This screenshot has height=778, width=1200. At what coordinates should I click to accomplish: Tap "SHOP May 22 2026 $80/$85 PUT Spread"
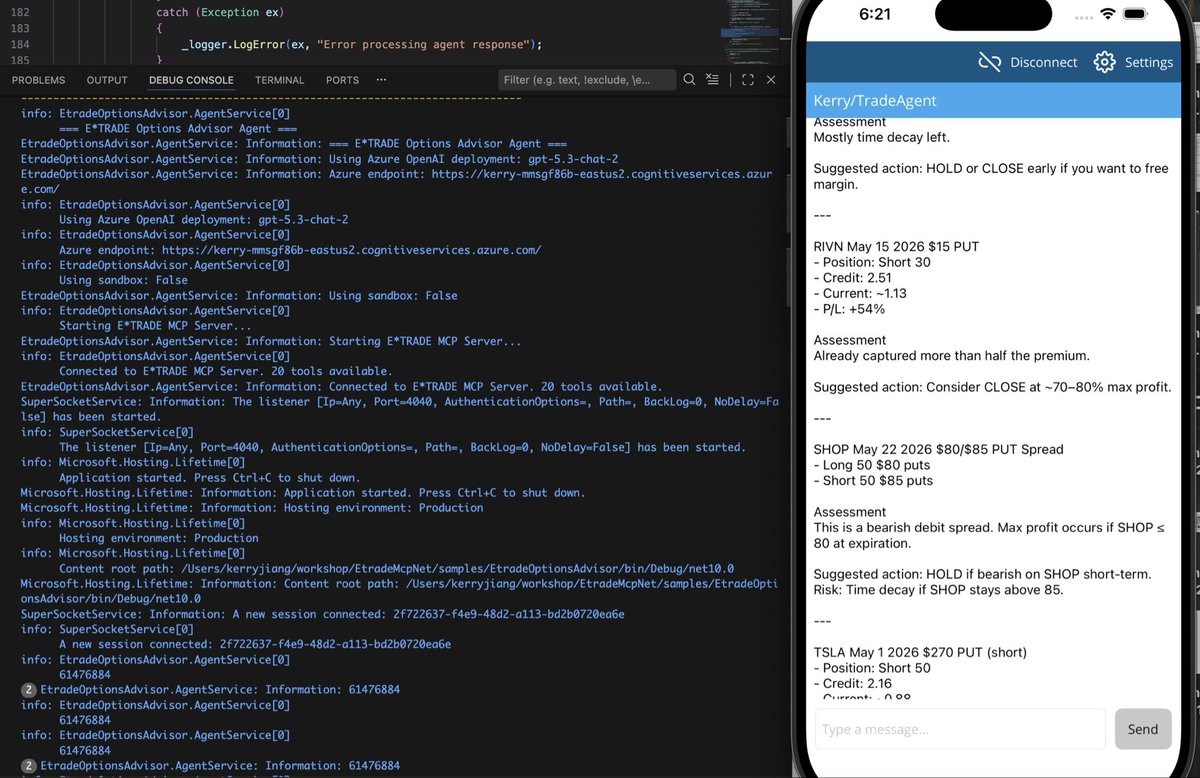938,449
